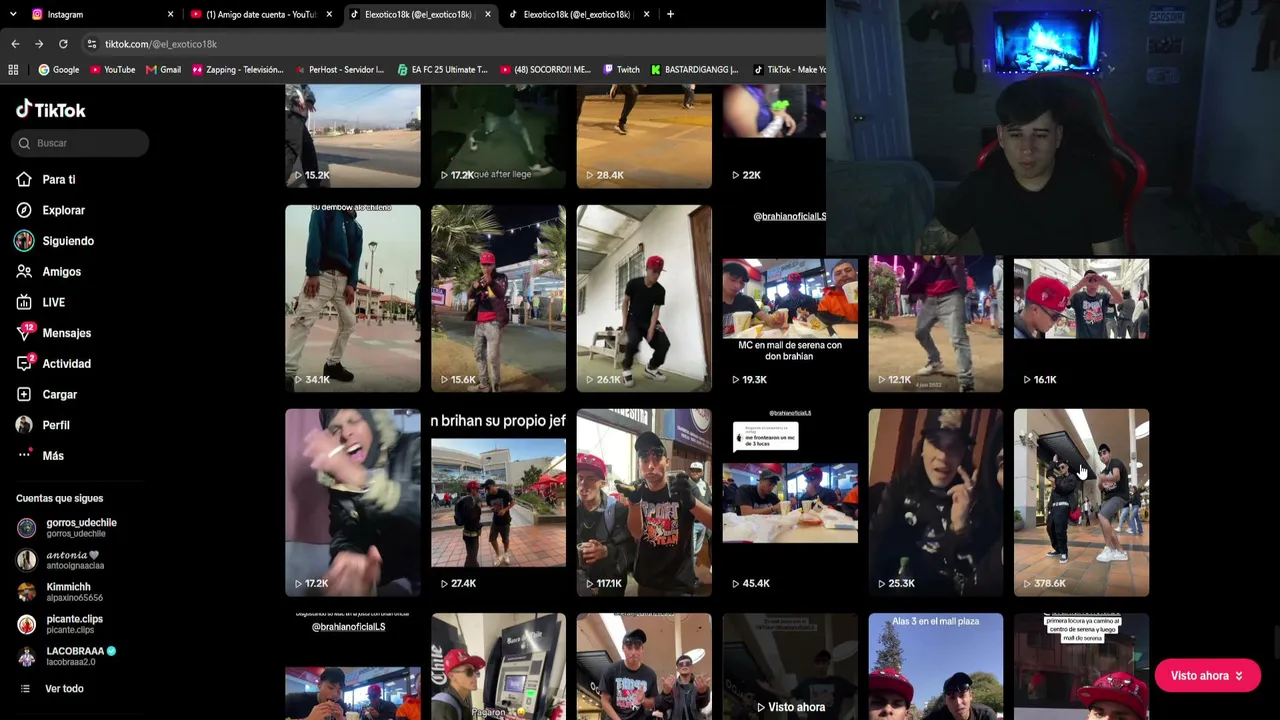Open a new browser tab
1280x720 pixels.
[670, 14]
